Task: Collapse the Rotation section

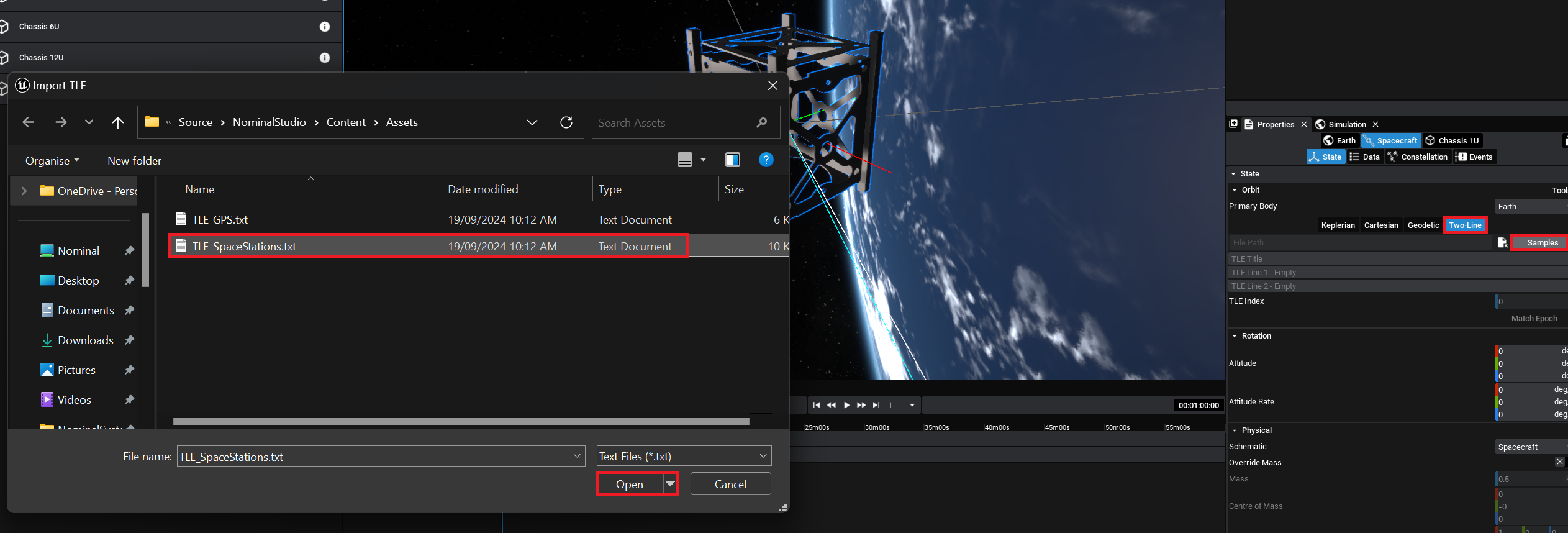Action: [1235, 336]
